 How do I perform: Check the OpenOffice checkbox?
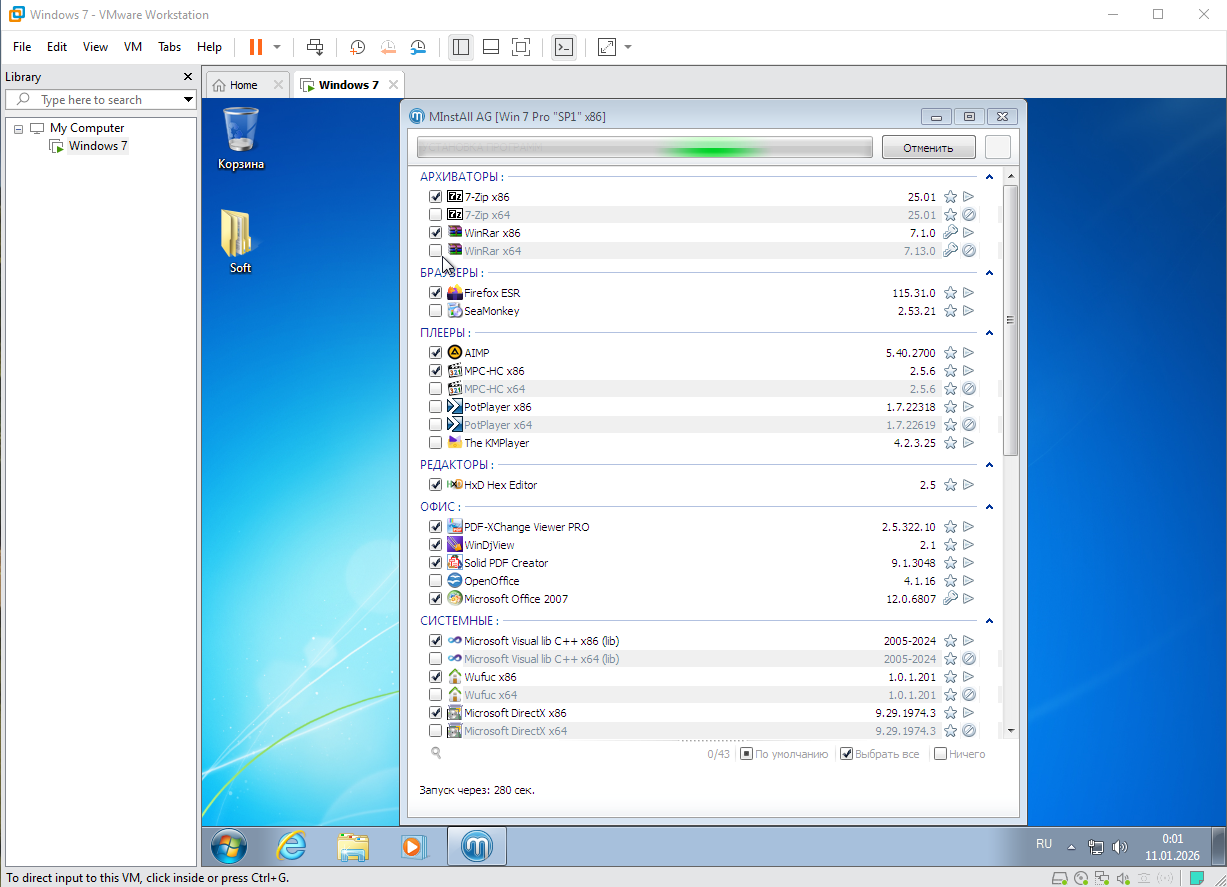pos(435,581)
